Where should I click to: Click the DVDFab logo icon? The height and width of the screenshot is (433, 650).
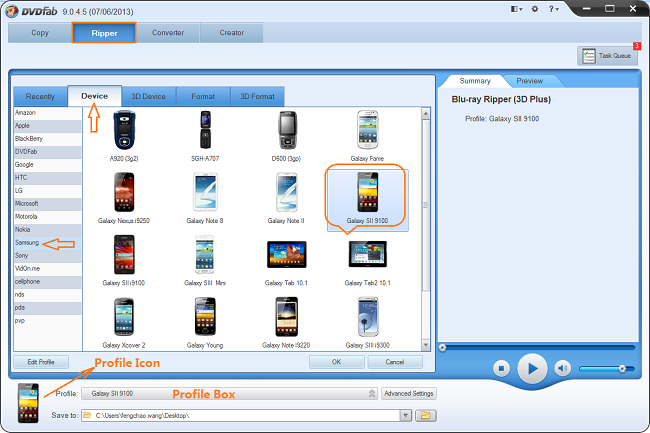[x=11, y=11]
